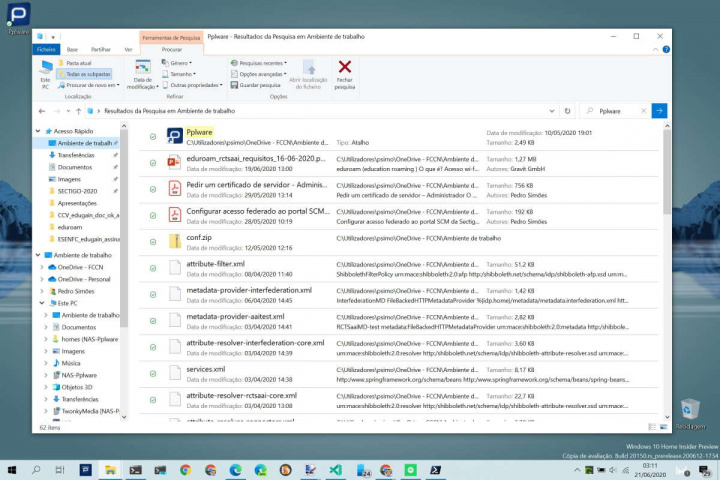Open the Pplware shortcut result icon
Image resolution: width=720 pixels, height=480 pixels.
coord(173,137)
